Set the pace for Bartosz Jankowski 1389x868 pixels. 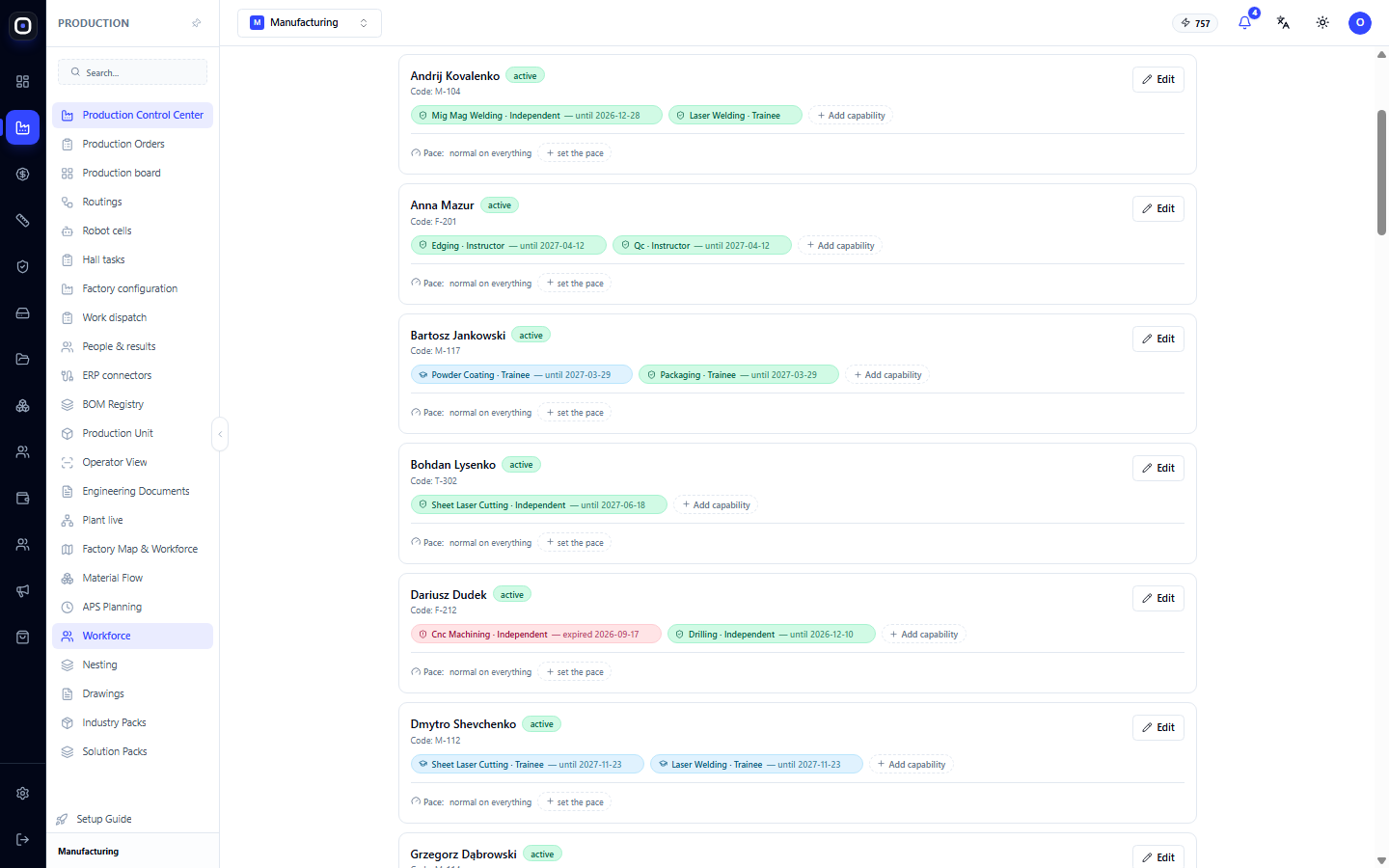click(575, 413)
